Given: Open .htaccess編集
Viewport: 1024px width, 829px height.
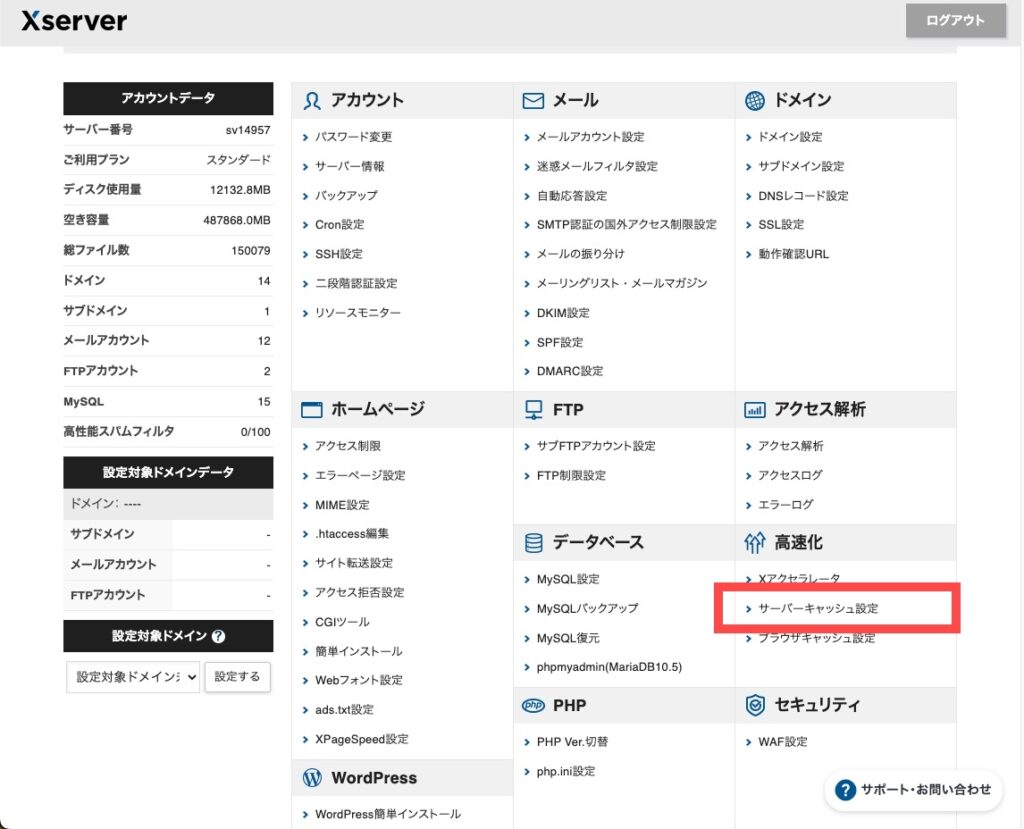Looking at the screenshot, I should click(352, 534).
